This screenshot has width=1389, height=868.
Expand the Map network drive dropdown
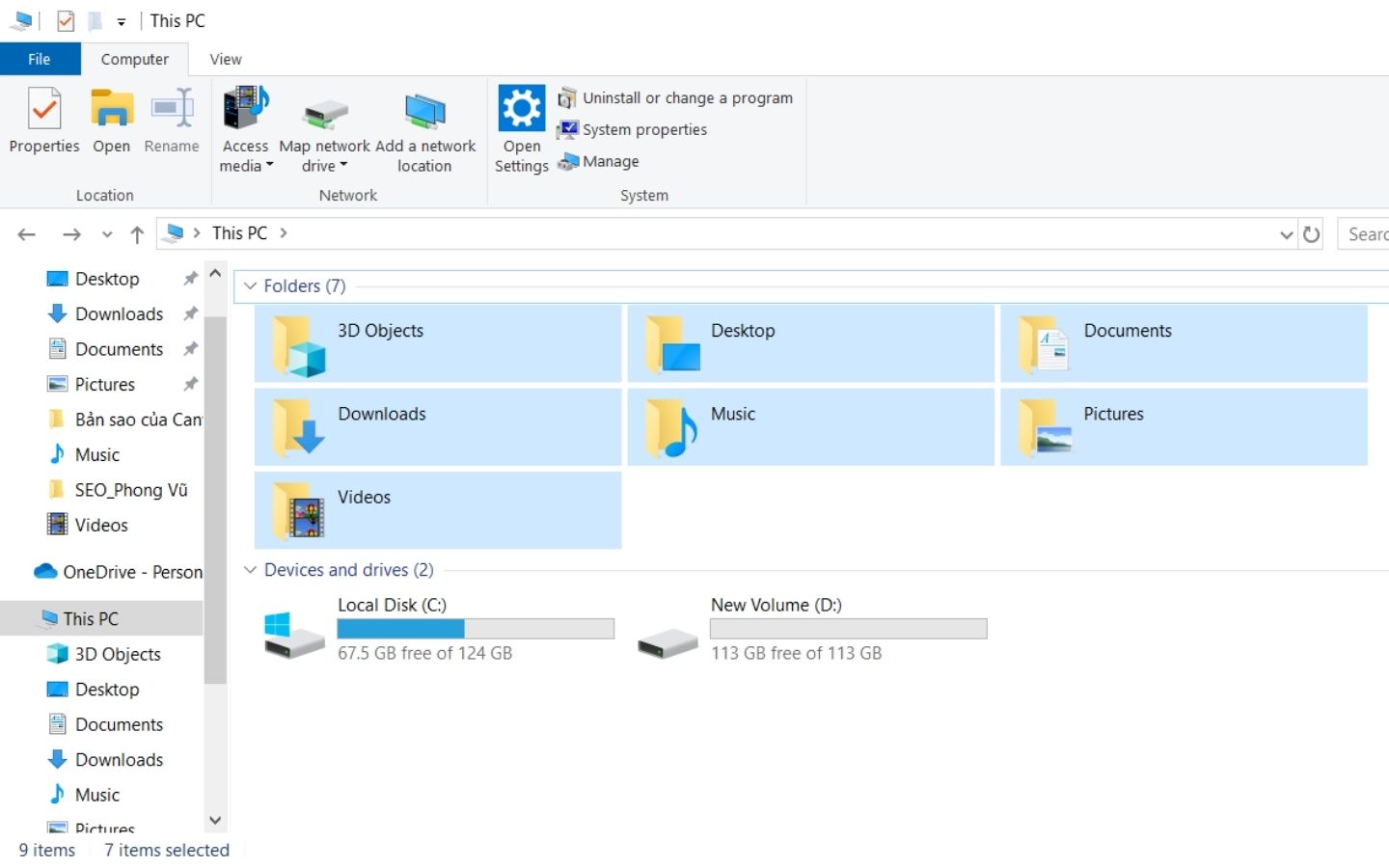tap(343, 165)
